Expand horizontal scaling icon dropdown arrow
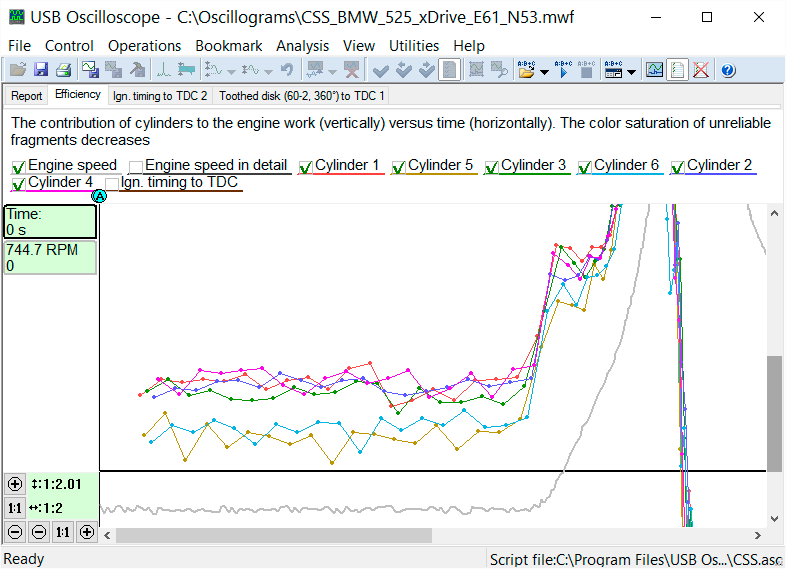Image resolution: width=786 pixels, height=569 pixels. tap(268, 72)
